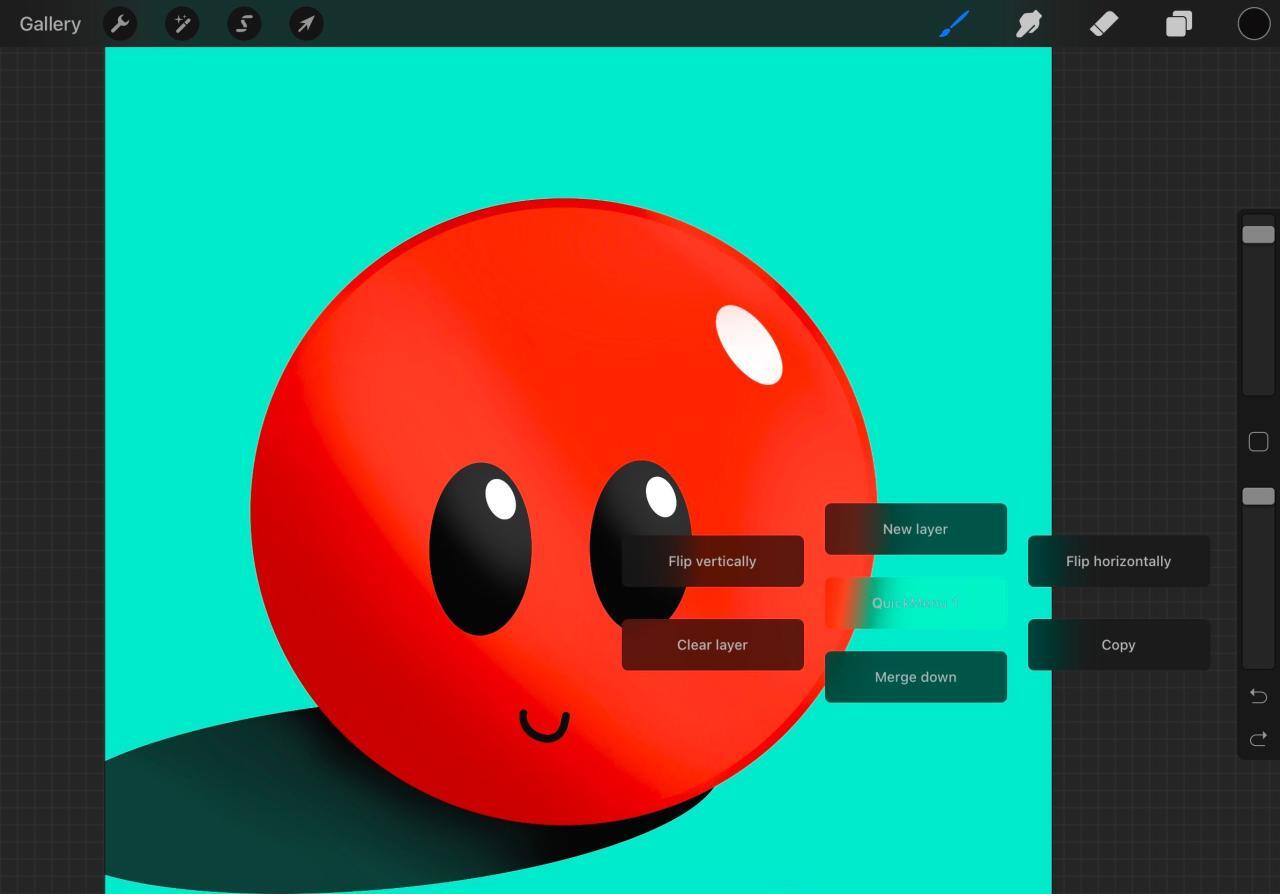Return to the Gallery
The width and height of the screenshot is (1280, 894).
pyautogui.click(x=49, y=23)
